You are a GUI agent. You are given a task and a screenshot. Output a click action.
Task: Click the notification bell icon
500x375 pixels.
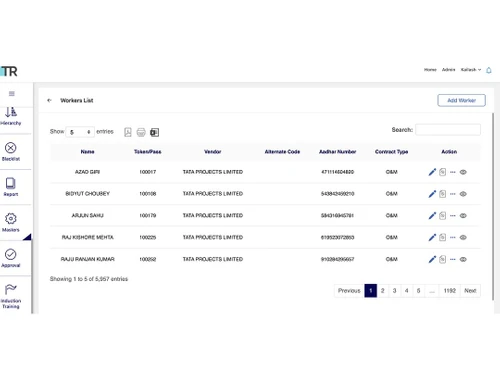(489, 70)
